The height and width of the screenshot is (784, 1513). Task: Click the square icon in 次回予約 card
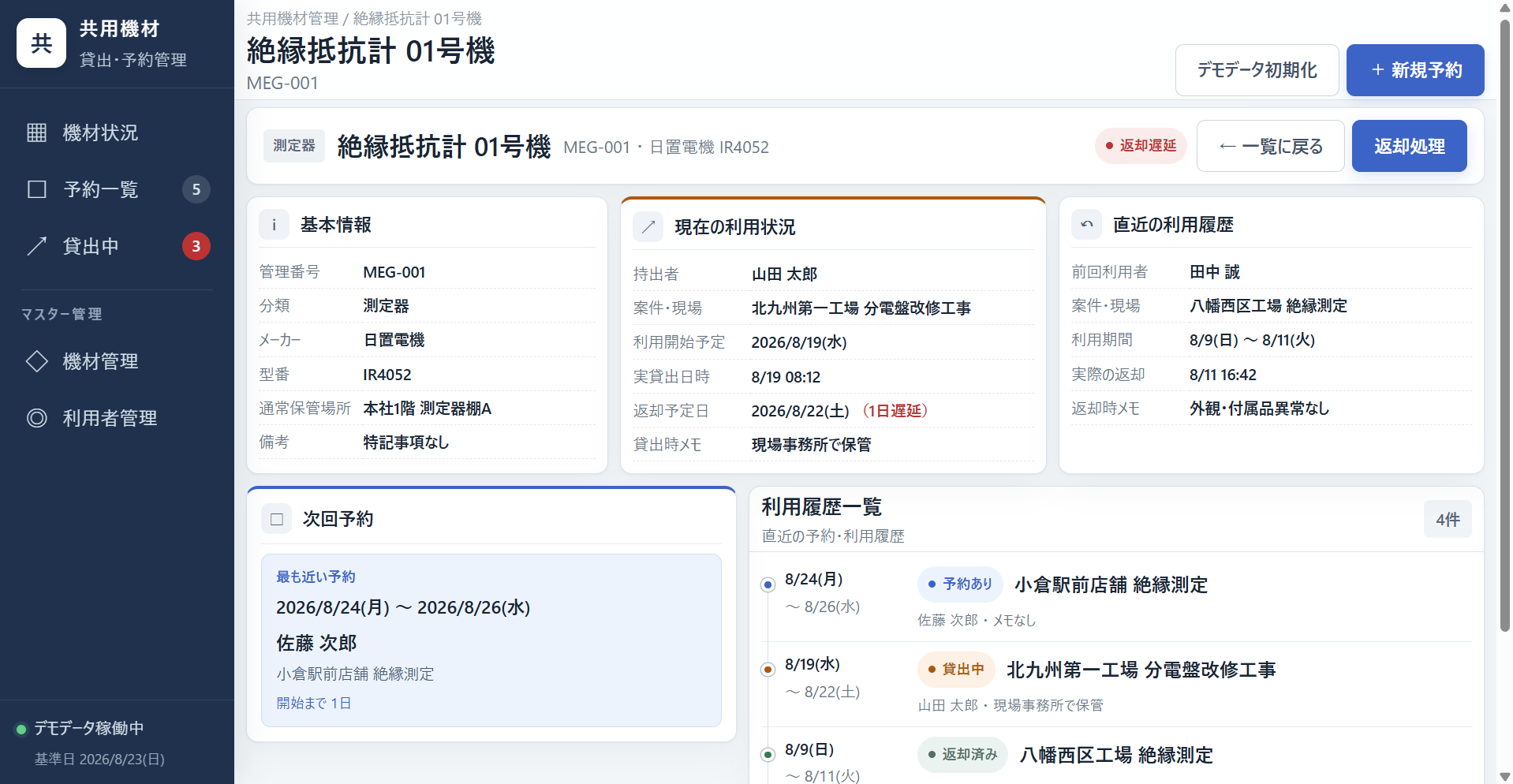pyautogui.click(x=277, y=519)
